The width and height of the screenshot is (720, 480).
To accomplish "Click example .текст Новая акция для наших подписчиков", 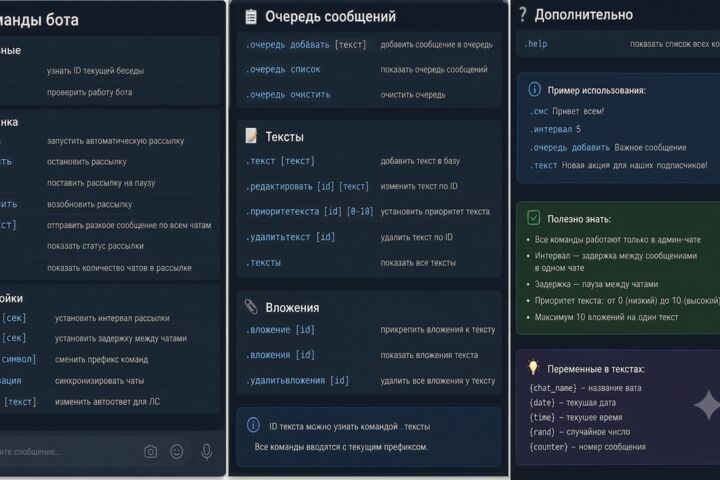I will click(619, 165).
